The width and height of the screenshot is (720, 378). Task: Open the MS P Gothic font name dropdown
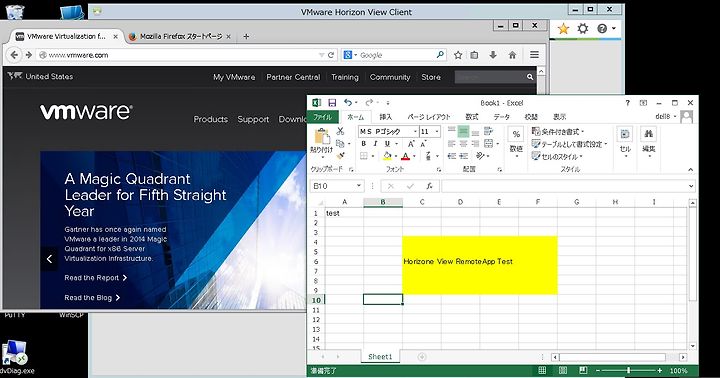[415, 132]
